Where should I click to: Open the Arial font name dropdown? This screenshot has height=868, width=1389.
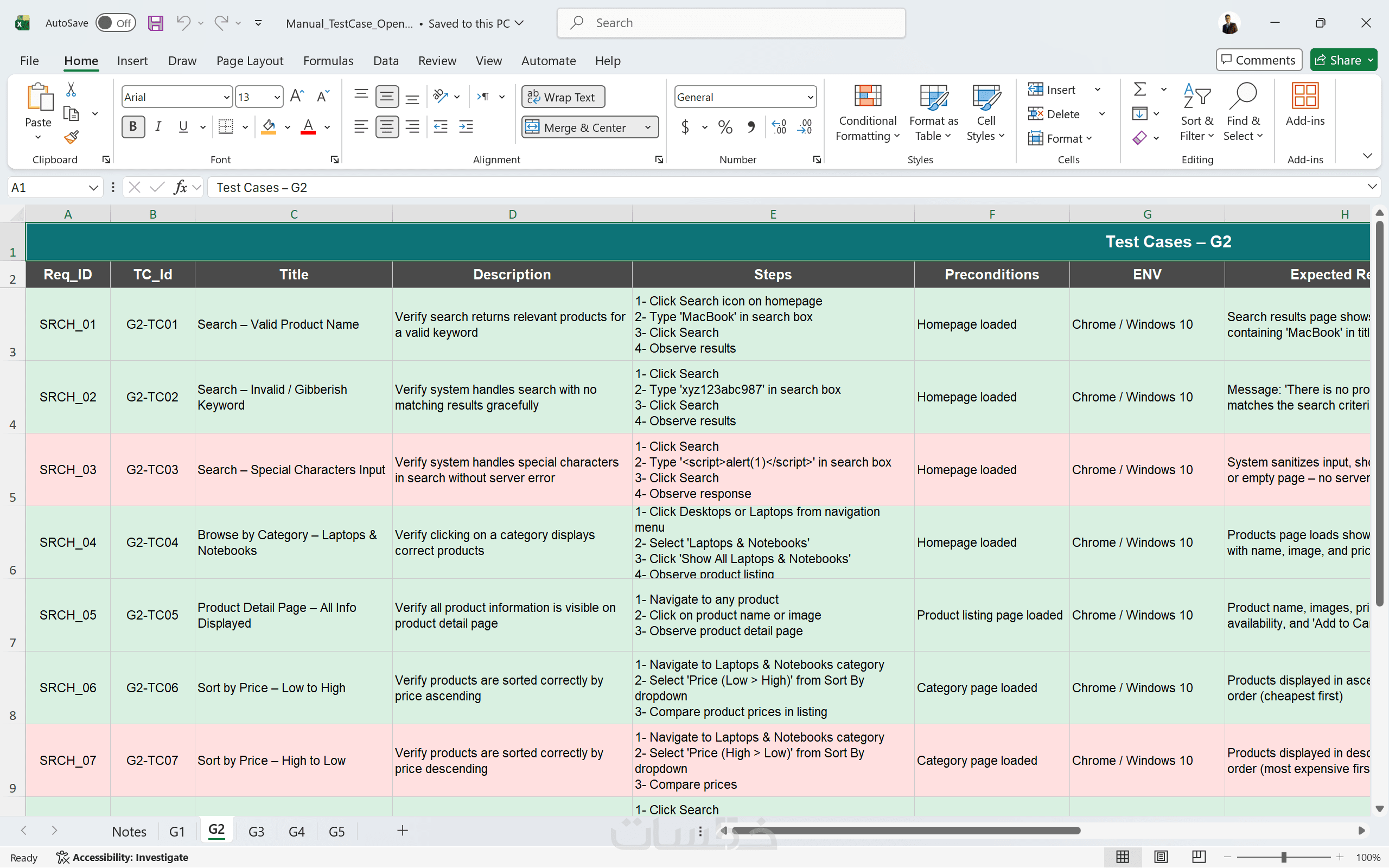point(226,97)
